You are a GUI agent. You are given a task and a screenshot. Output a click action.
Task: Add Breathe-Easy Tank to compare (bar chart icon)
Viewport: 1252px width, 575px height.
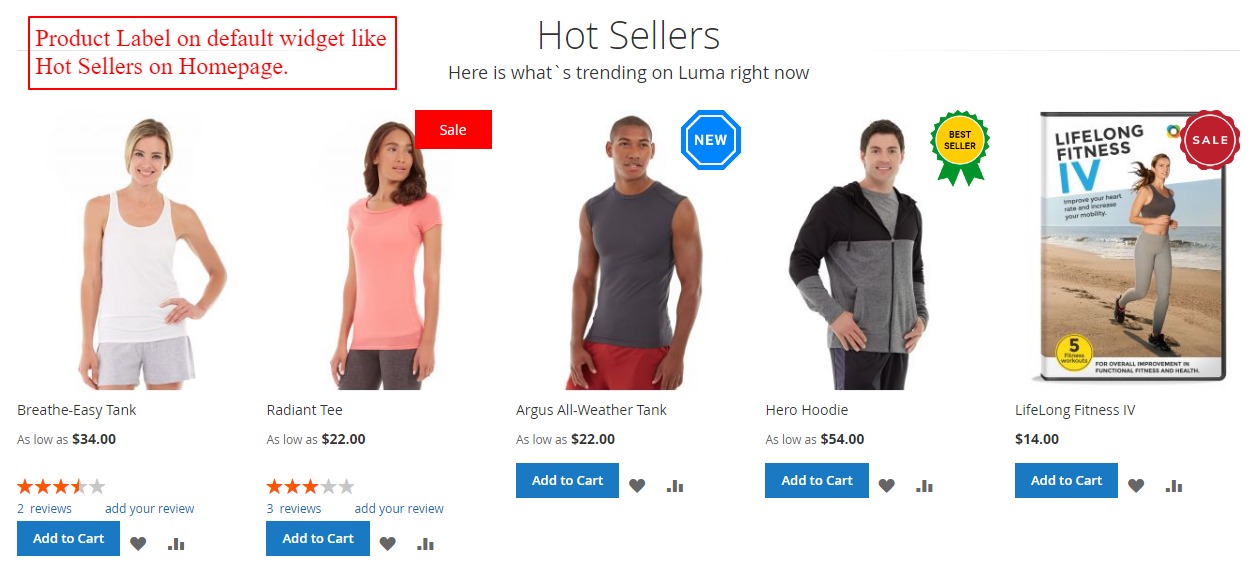(176, 544)
